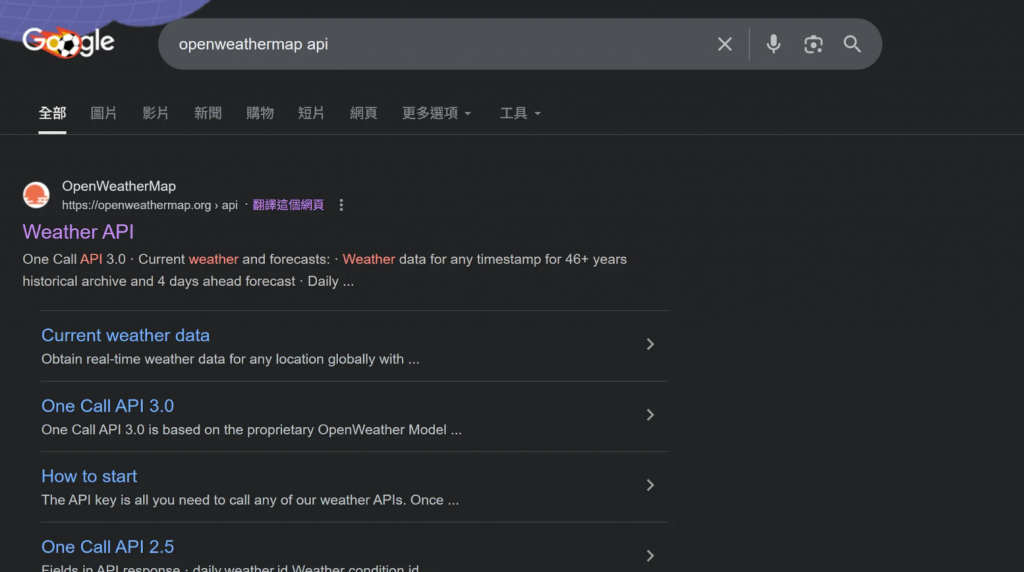Image resolution: width=1024 pixels, height=572 pixels.
Task: Click chevron on One Call API 2.5 row
Action: pyautogui.click(x=650, y=556)
